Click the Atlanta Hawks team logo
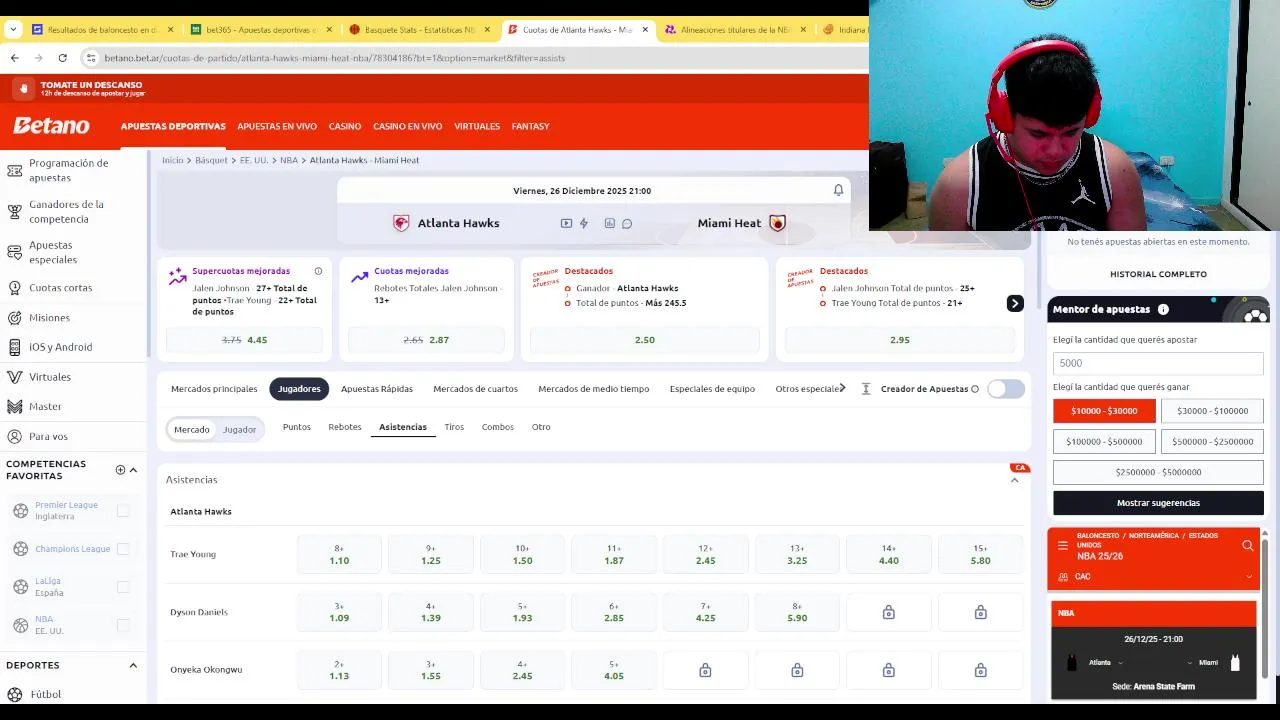1280x720 pixels. [x=401, y=223]
